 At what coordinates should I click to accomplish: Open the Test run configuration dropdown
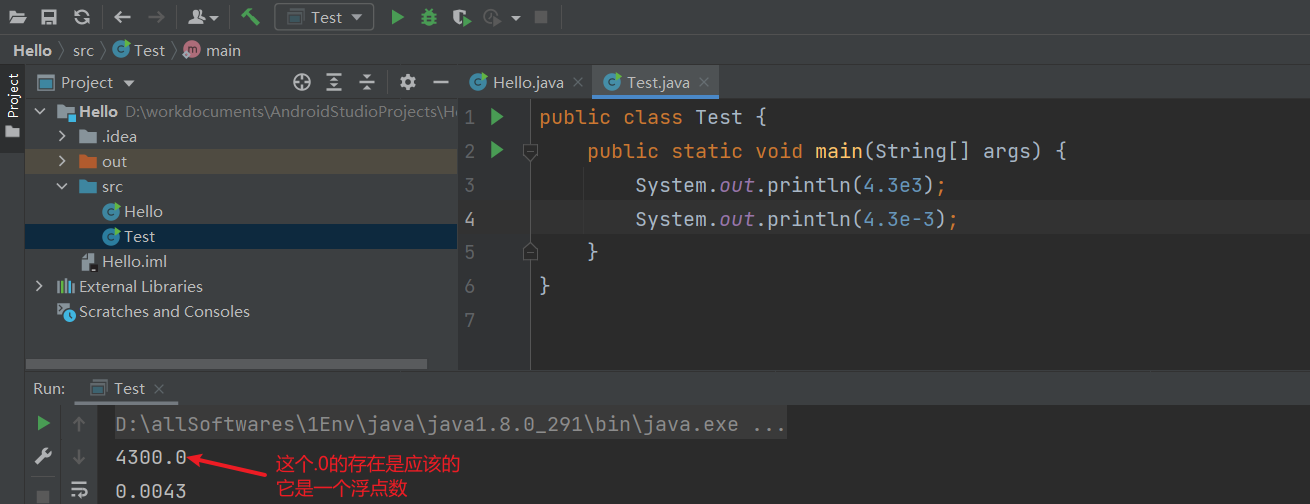pos(324,17)
